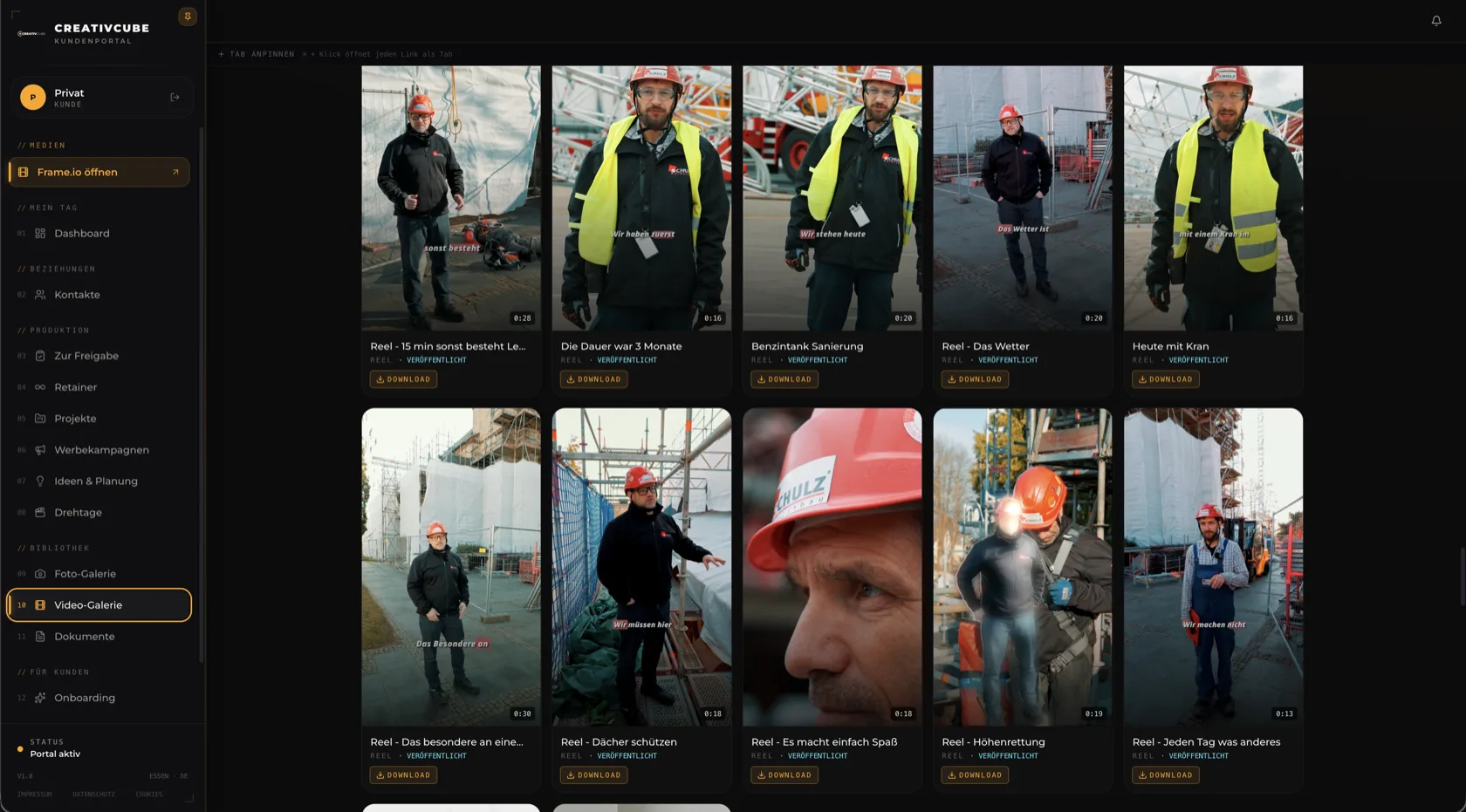Open notifications via the bell icon
This screenshot has height=812, width=1466.
click(1435, 21)
